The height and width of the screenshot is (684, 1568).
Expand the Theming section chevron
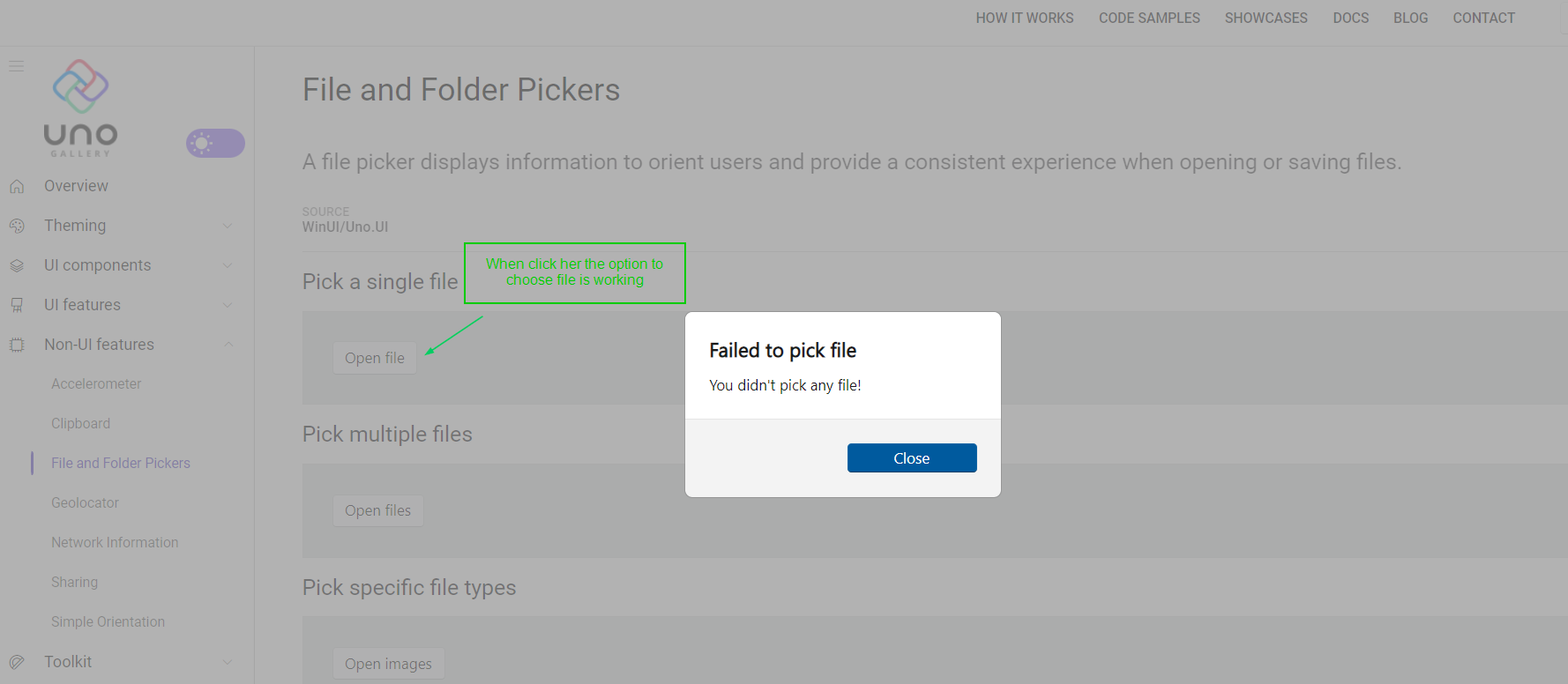pos(228,225)
